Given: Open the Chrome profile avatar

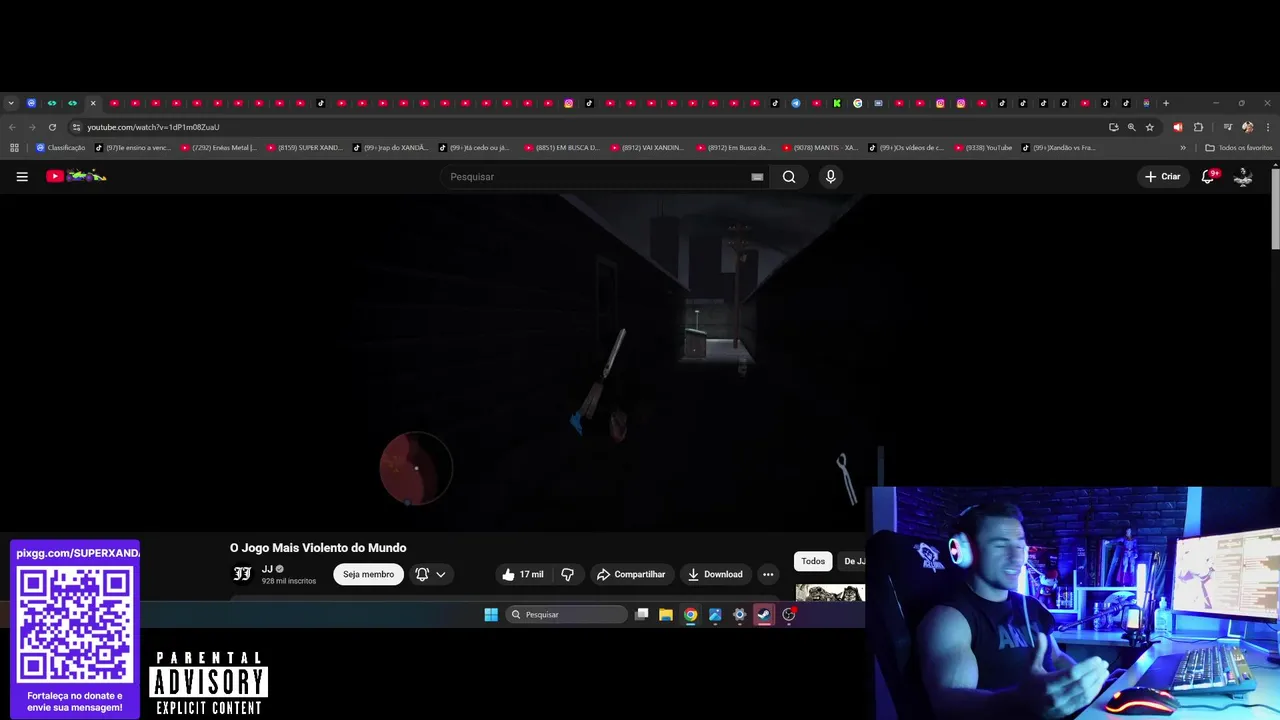Looking at the screenshot, I should tap(1247, 127).
